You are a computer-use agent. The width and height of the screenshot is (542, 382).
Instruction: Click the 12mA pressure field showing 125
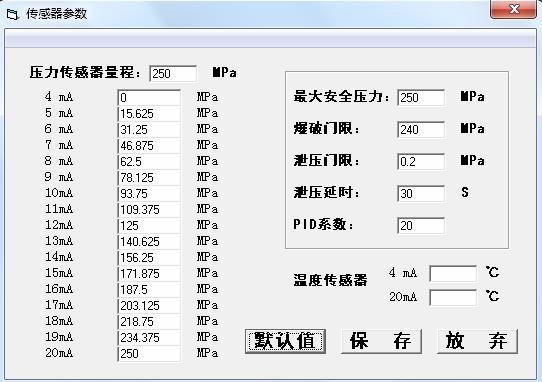point(149,225)
